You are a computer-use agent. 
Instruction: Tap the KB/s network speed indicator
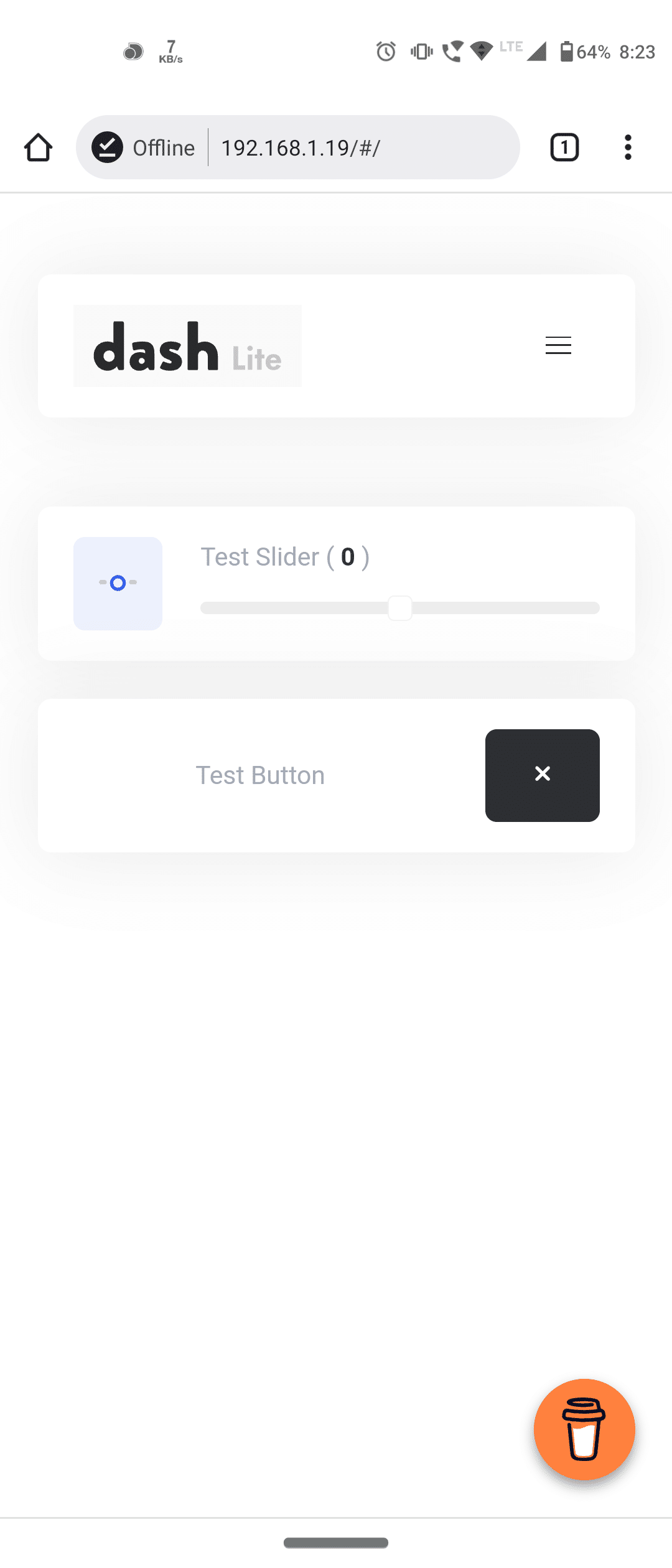170,51
